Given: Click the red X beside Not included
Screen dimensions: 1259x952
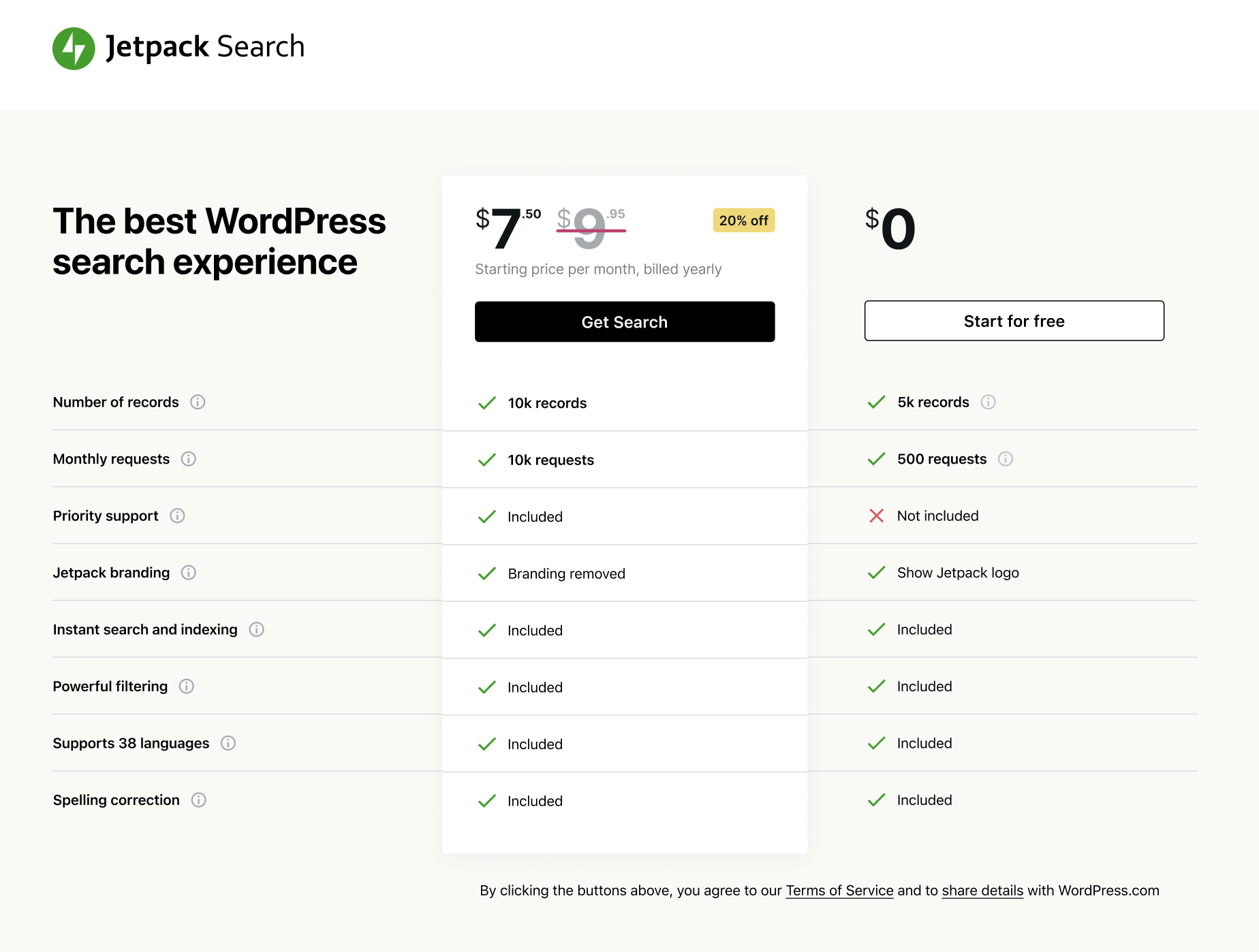Looking at the screenshot, I should 877,515.
